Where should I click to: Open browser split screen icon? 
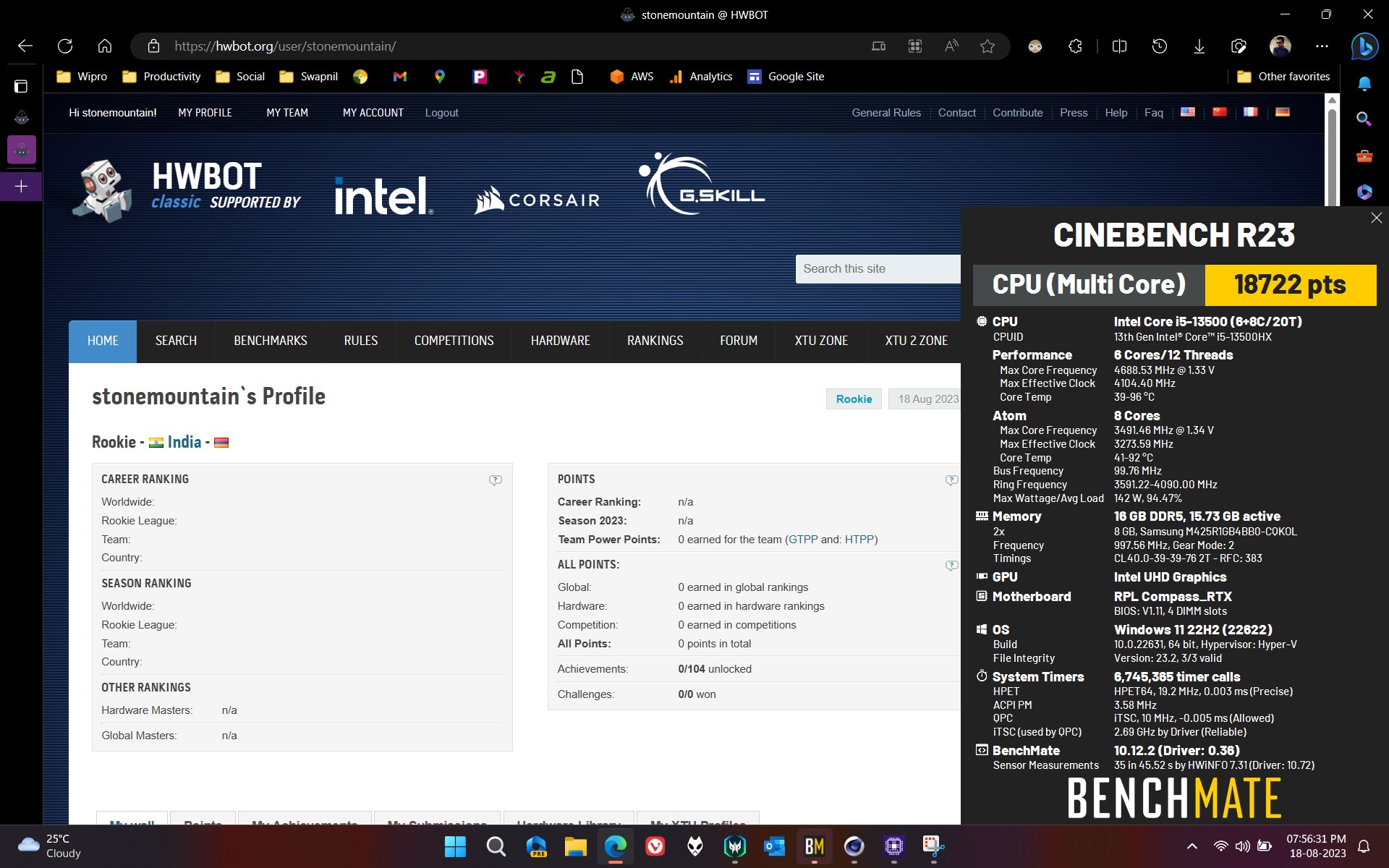click(1119, 46)
